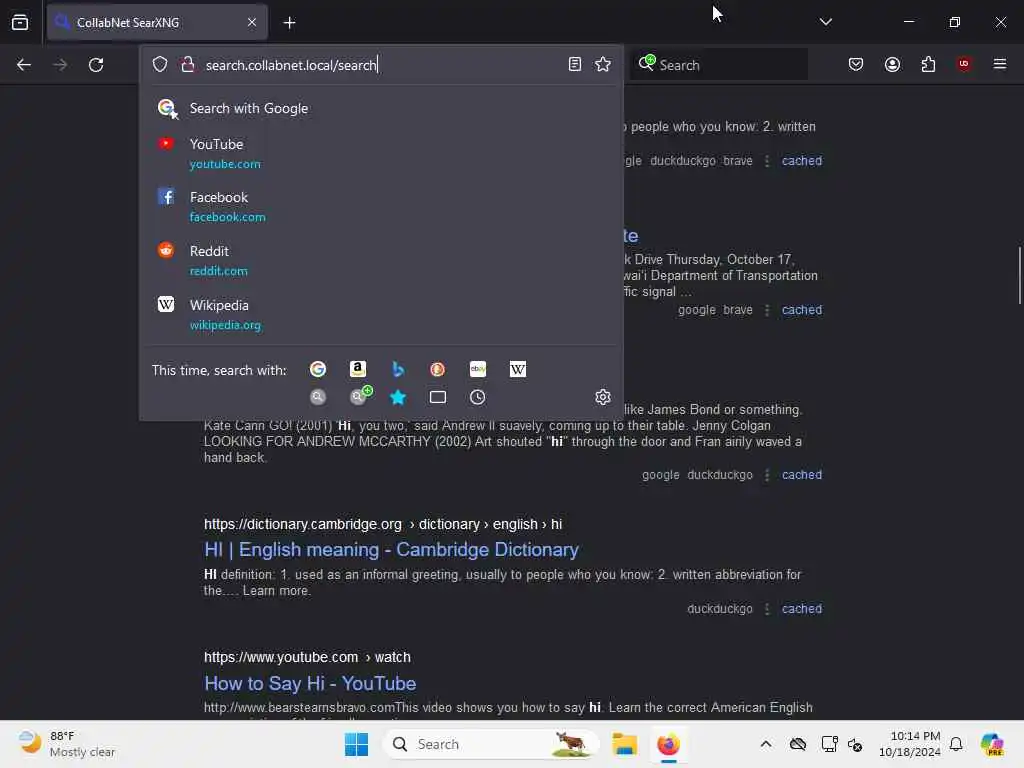
Task: Select the Facebook facebook.com suggestion
Action: [x=381, y=206]
